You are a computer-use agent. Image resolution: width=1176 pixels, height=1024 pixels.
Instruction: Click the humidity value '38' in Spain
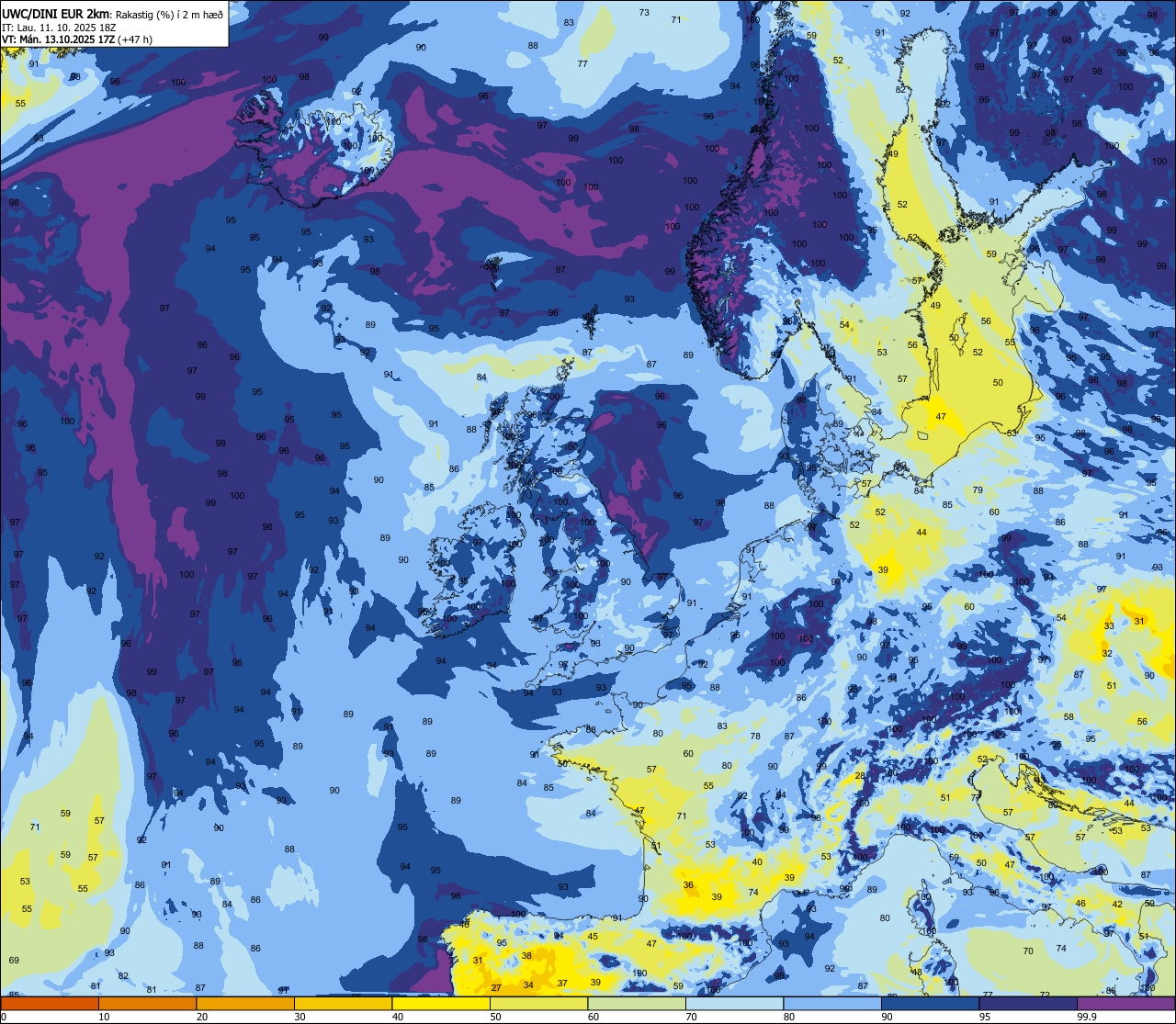pos(526,956)
